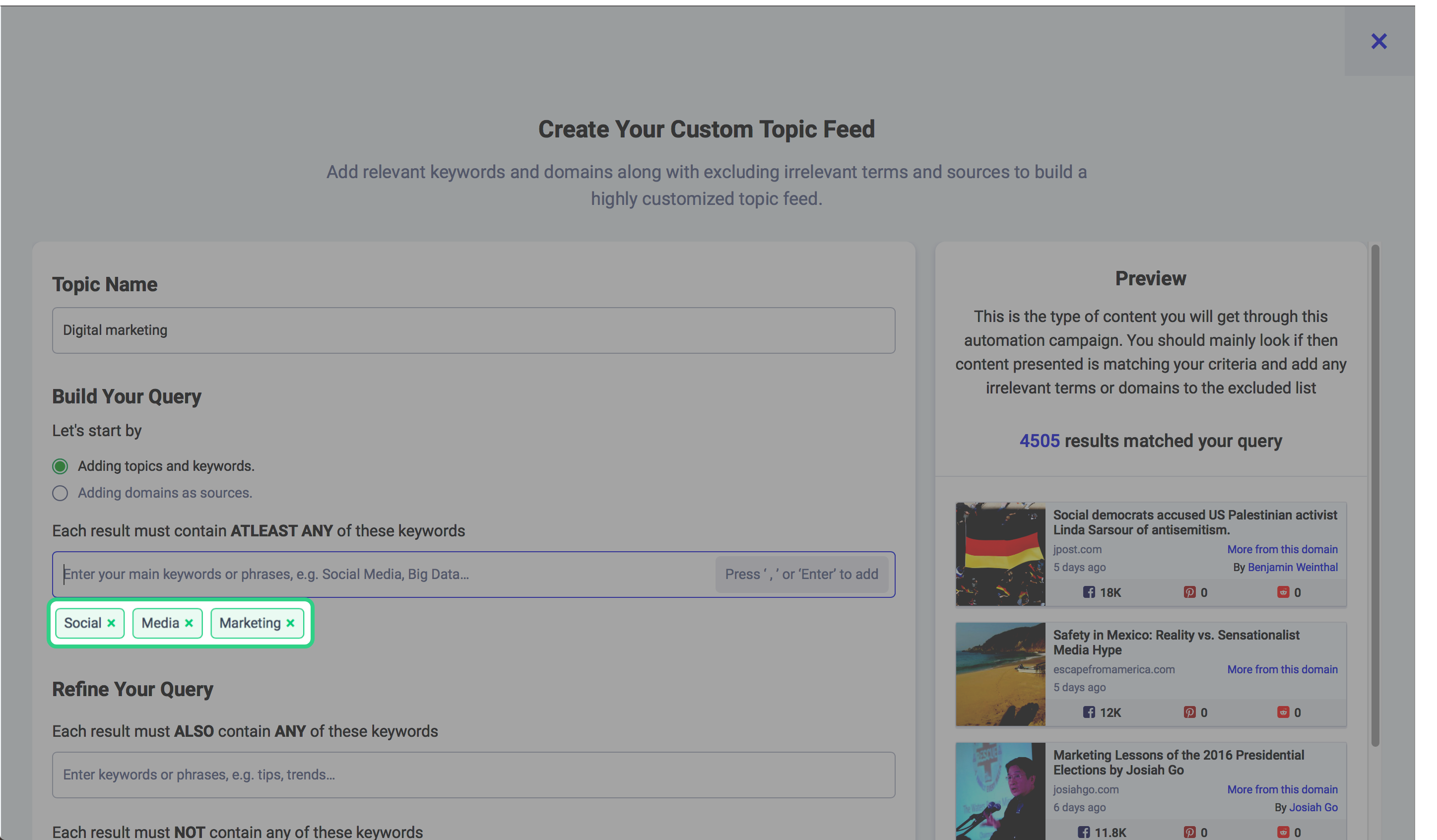Image resolution: width=1437 pixels, height=840 pixels.
Task: Click the Preview panel scrollbar
Action: (1375, 495)
